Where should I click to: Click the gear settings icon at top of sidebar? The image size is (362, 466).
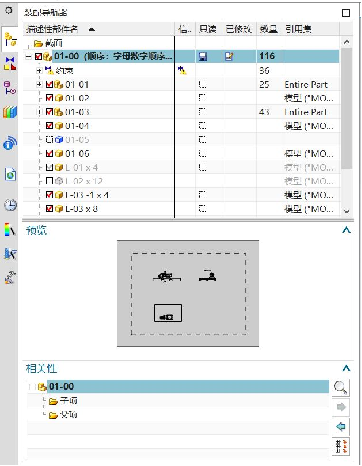[9, 10]
